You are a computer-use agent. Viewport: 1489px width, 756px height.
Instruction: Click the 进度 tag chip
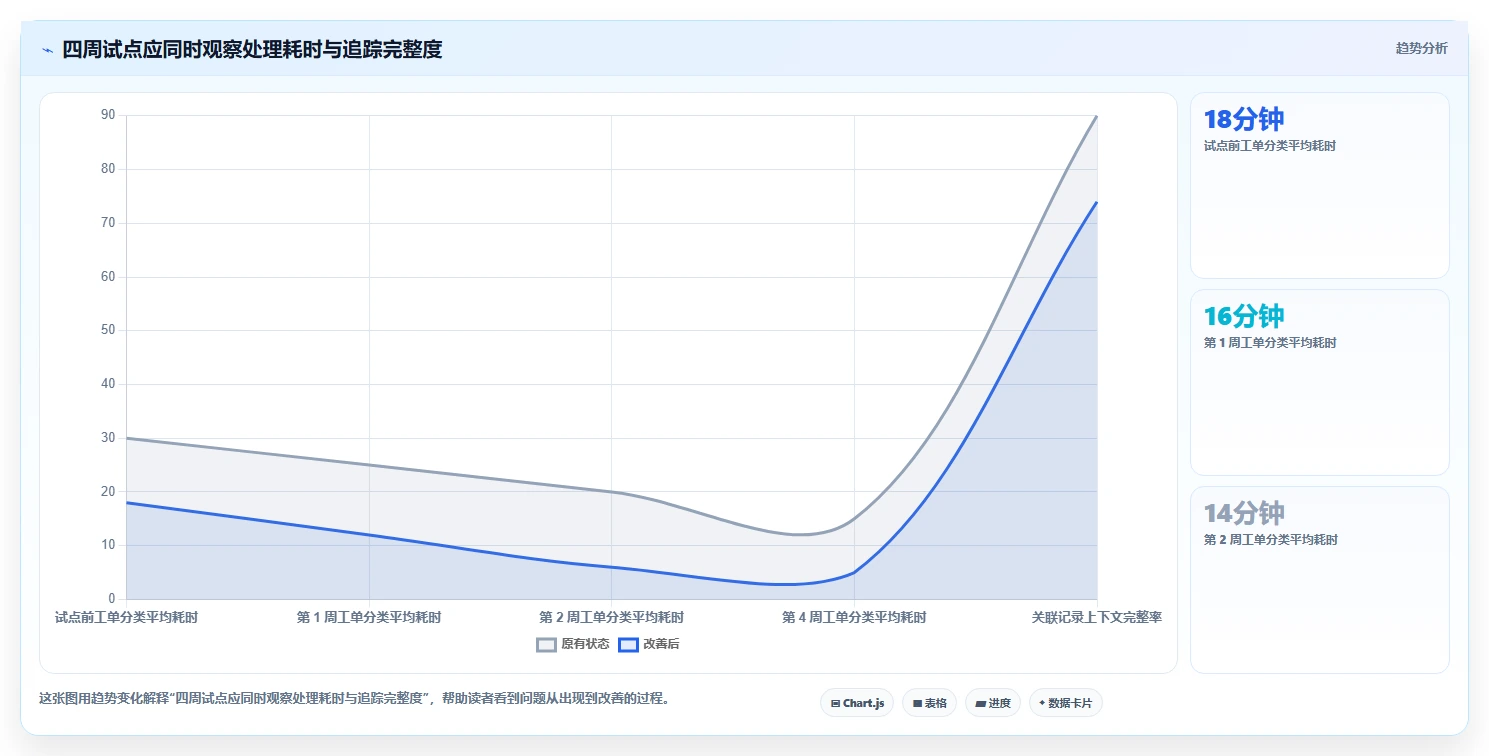pos(993,703)
